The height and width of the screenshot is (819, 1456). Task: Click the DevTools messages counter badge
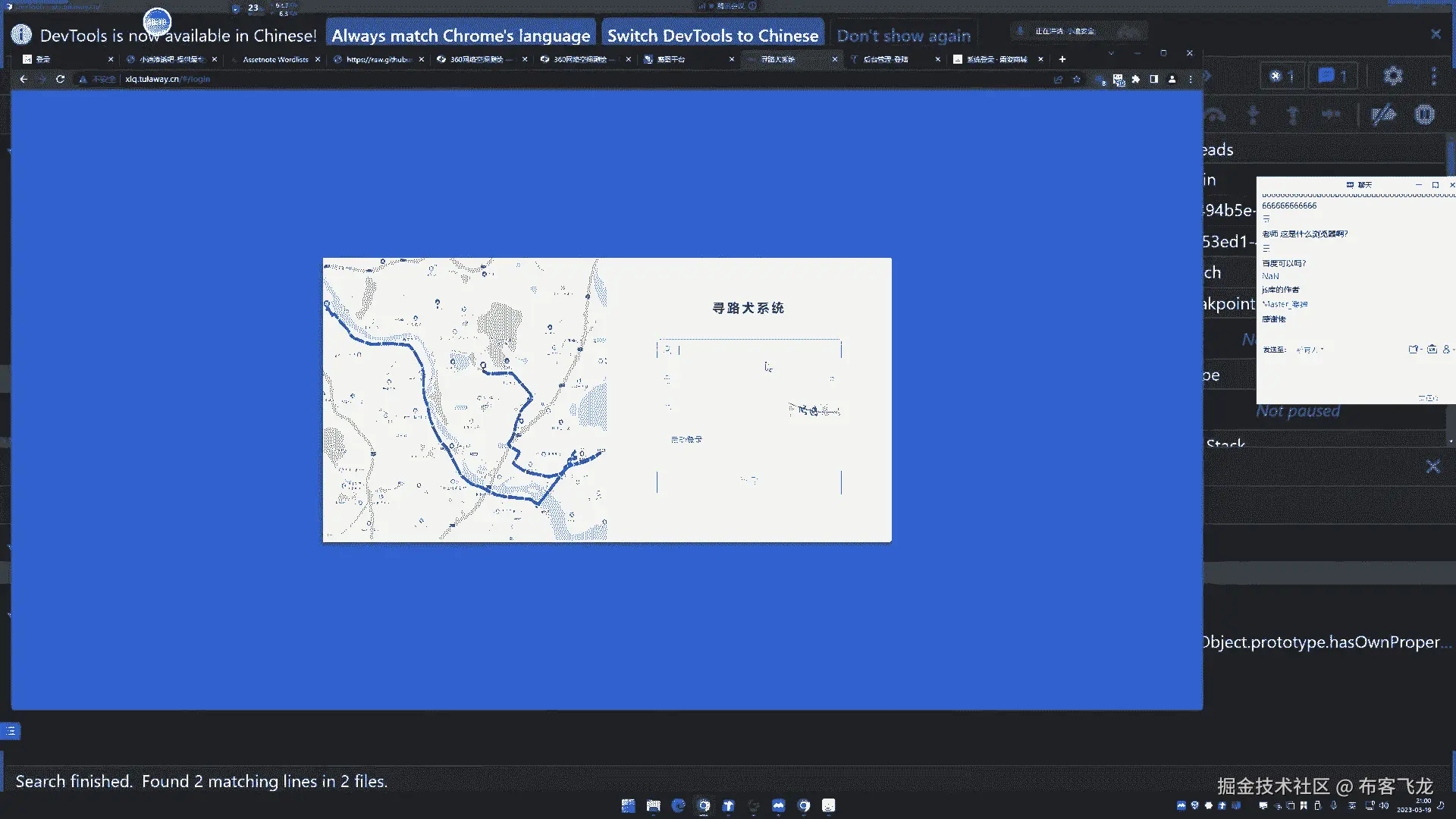[x=1332, y=76]
